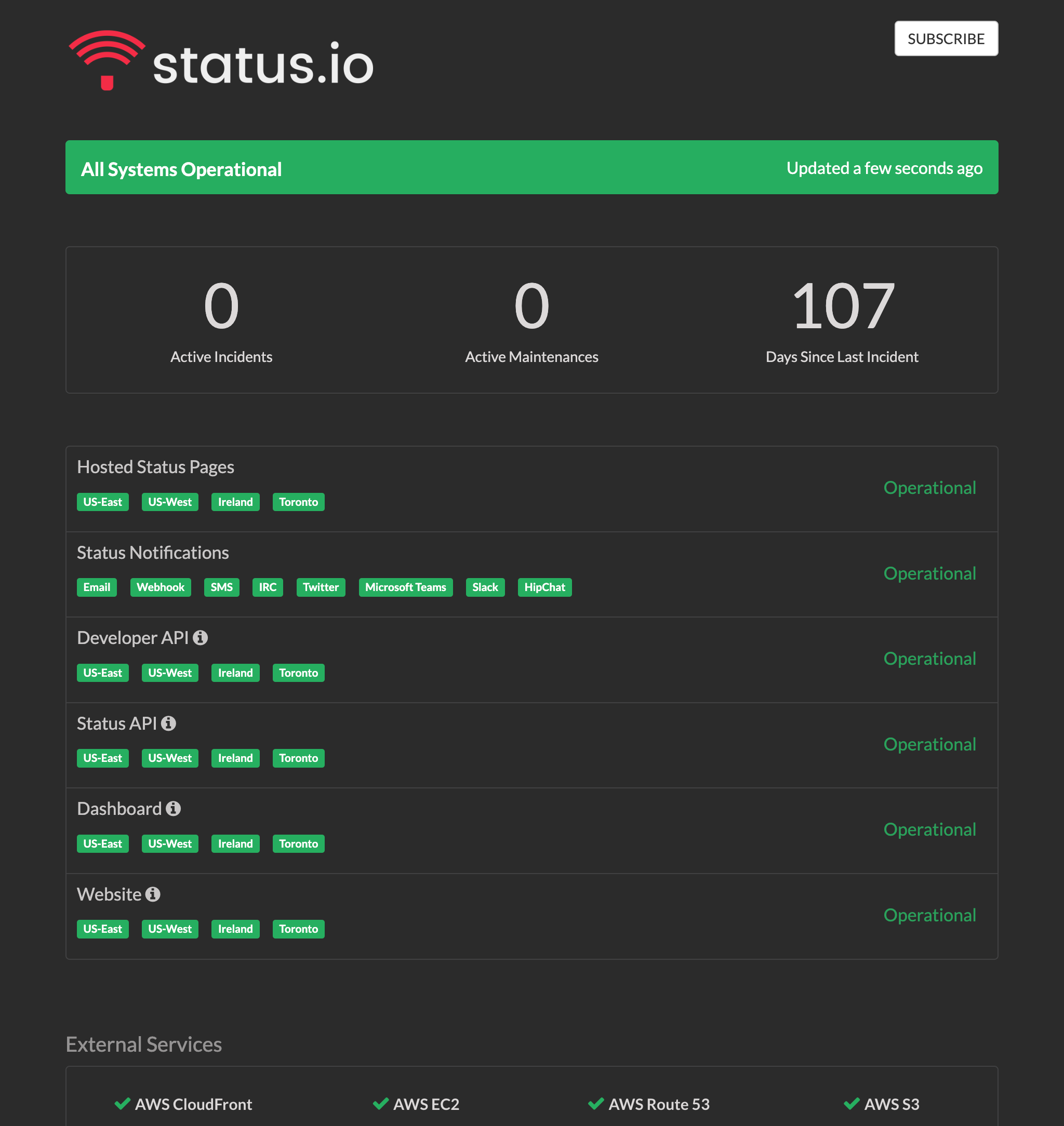Select US-West tag under Status API
Screen dimensions: 1064x1126
170,758
